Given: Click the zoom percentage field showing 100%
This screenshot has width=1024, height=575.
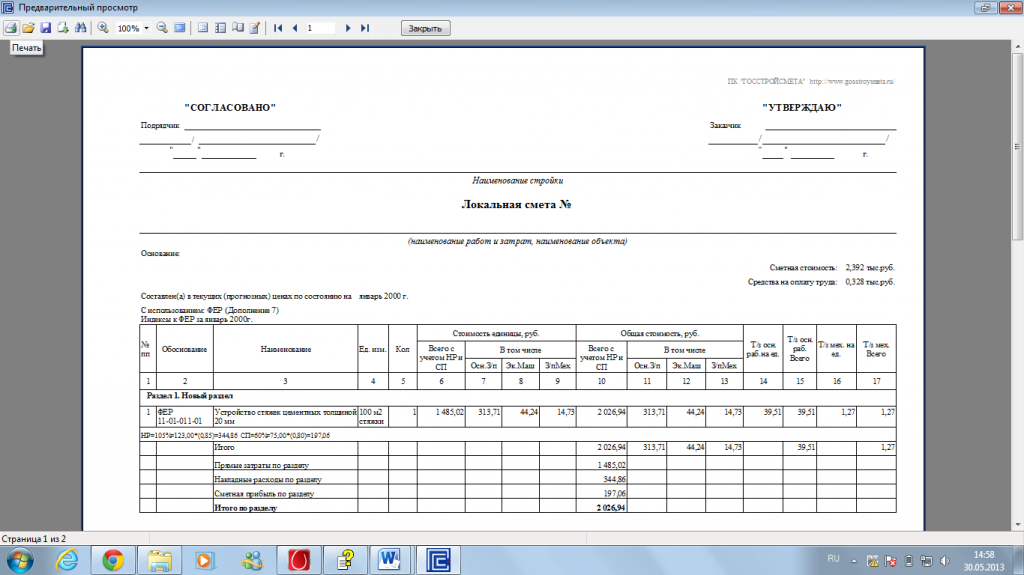Looking at the screenshot, I should (x=129, y=28).
